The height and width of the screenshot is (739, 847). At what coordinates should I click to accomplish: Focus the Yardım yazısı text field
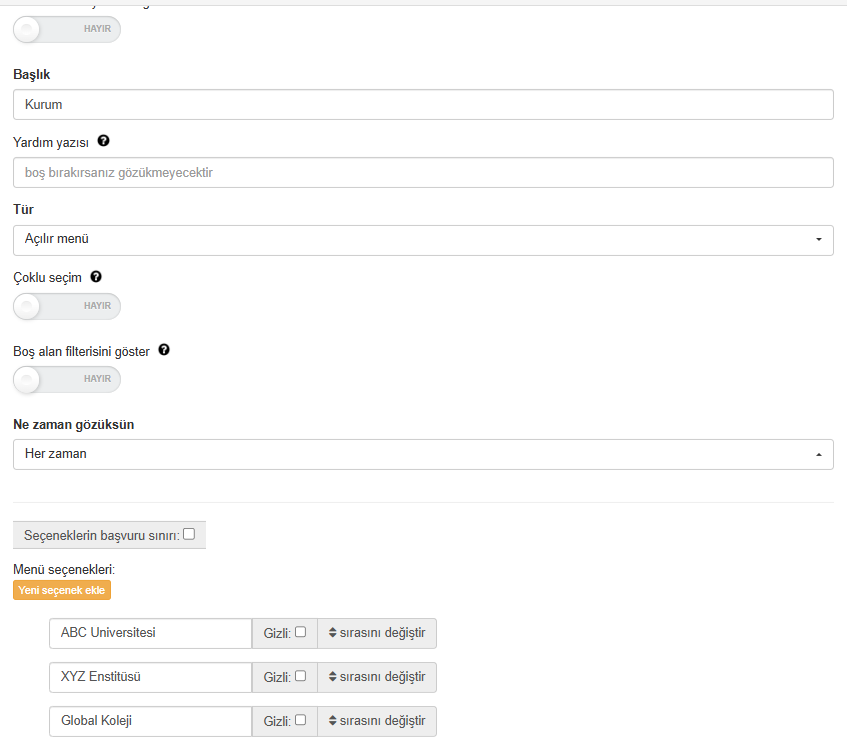(423, 173)
